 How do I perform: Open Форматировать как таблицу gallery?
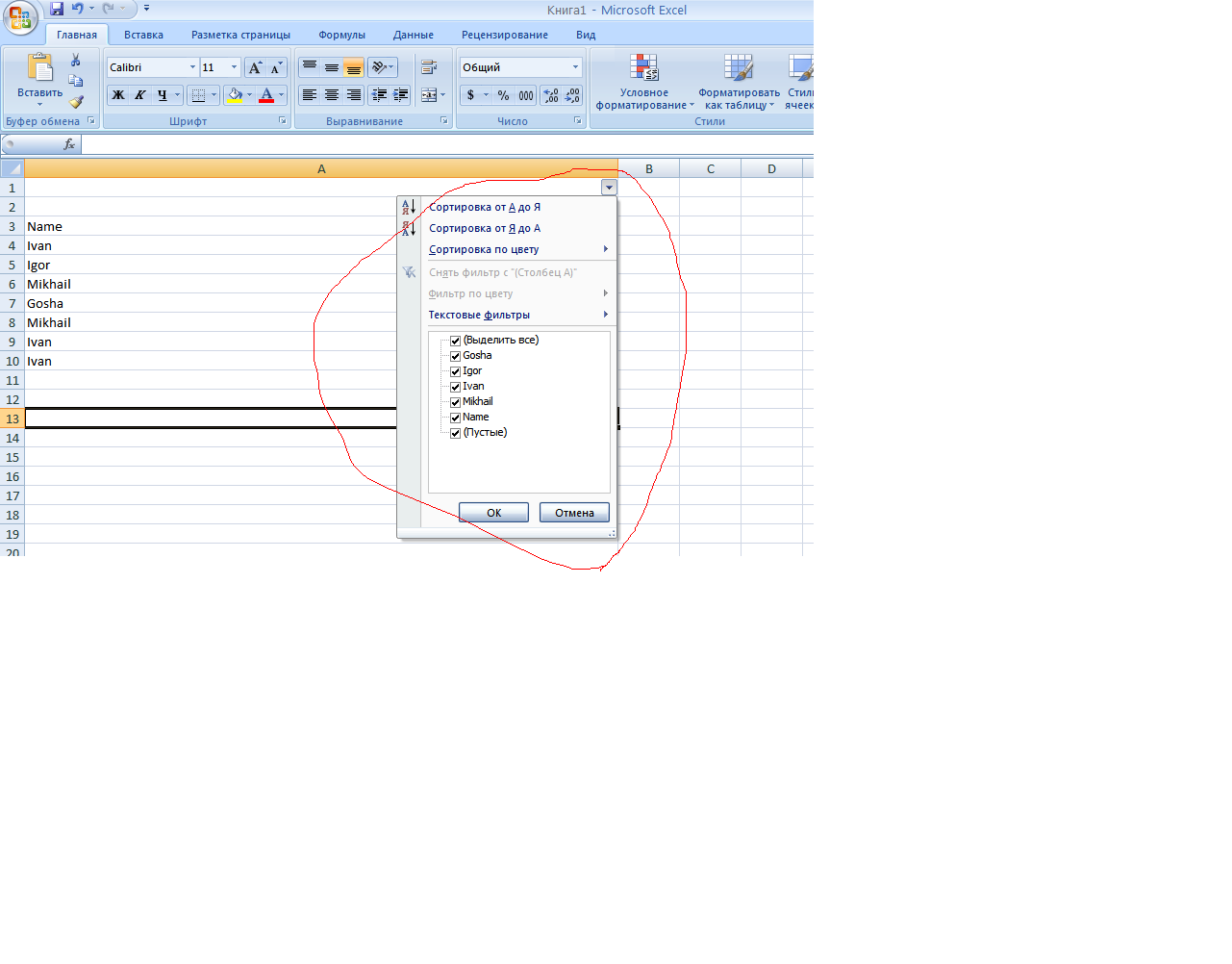[739, 82]
